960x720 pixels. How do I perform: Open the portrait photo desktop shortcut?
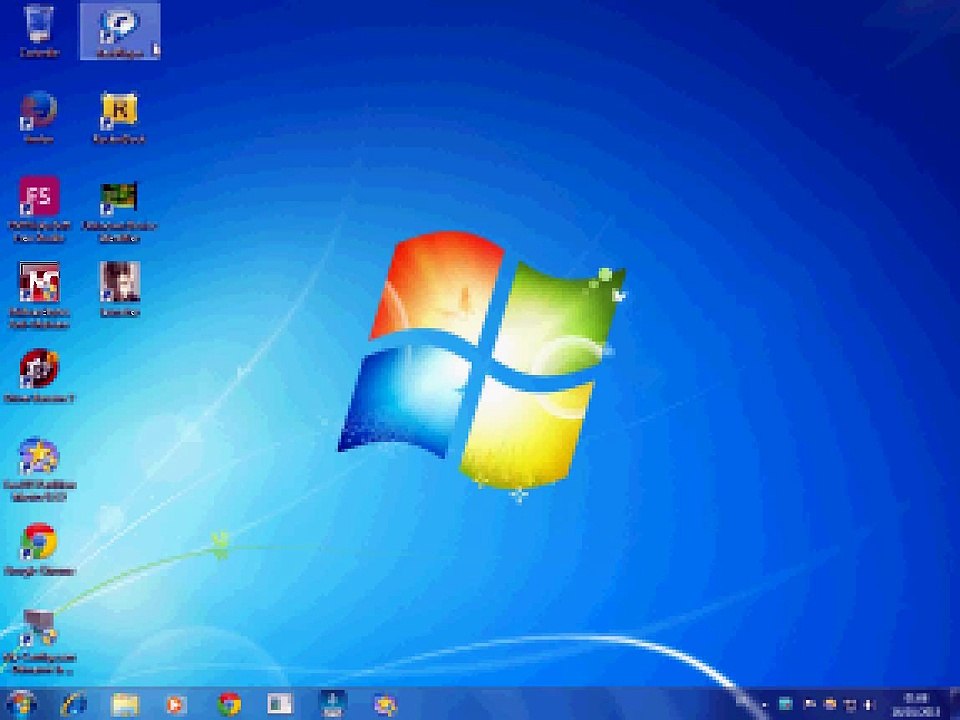point(120,289)
